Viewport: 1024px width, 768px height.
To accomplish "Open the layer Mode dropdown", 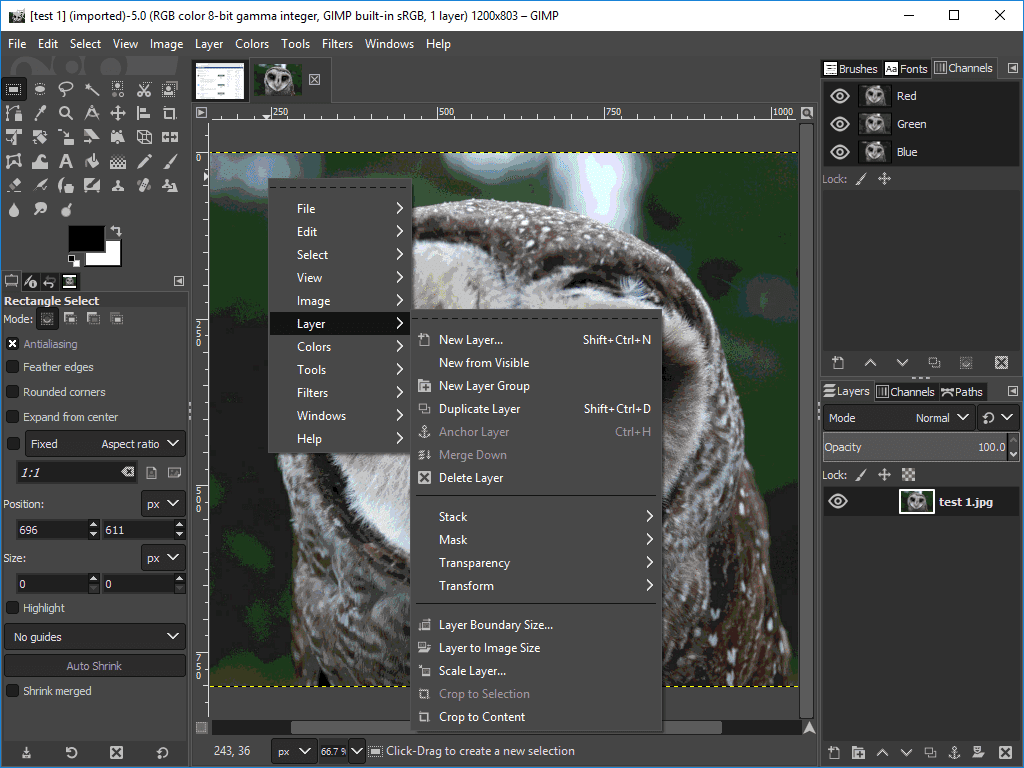I will 940,417.
